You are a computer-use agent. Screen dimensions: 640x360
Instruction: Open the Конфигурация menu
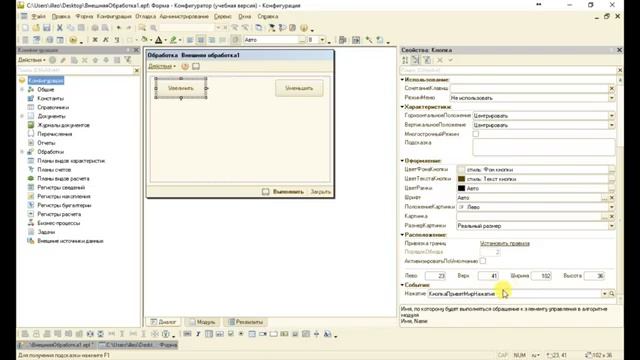pos(114,16)
